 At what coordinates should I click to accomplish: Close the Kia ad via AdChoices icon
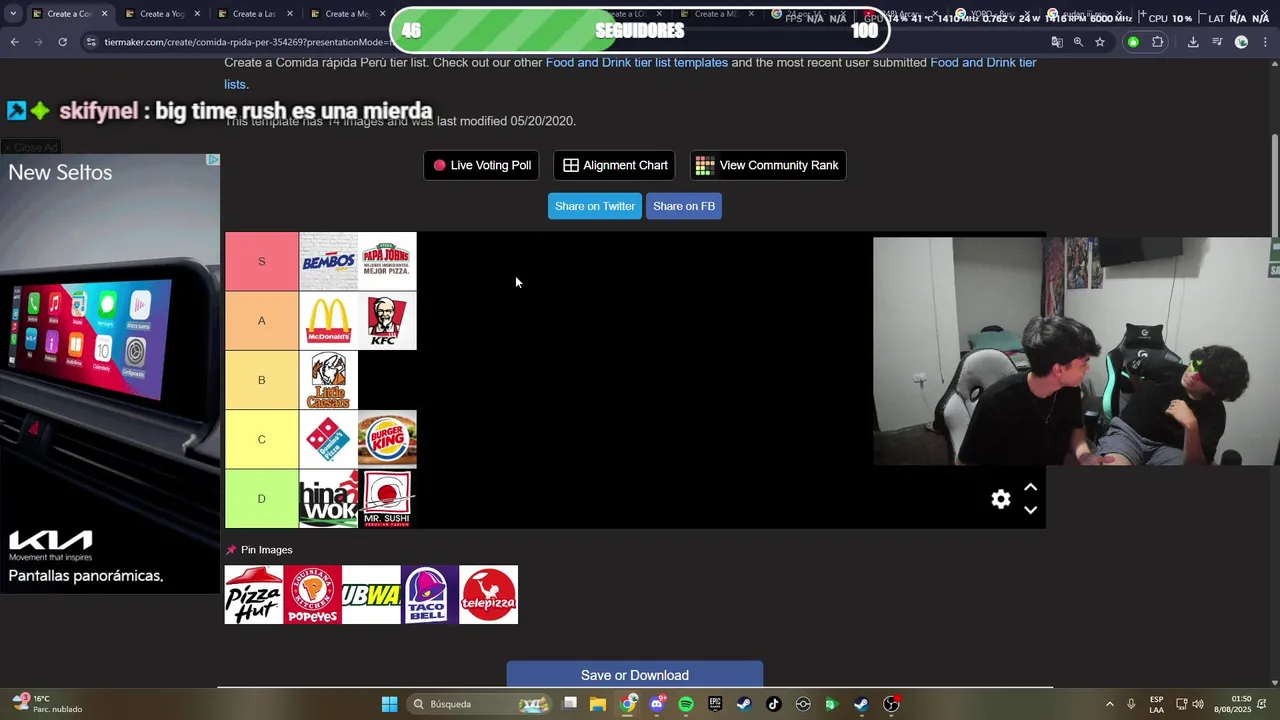coord(213,160)
